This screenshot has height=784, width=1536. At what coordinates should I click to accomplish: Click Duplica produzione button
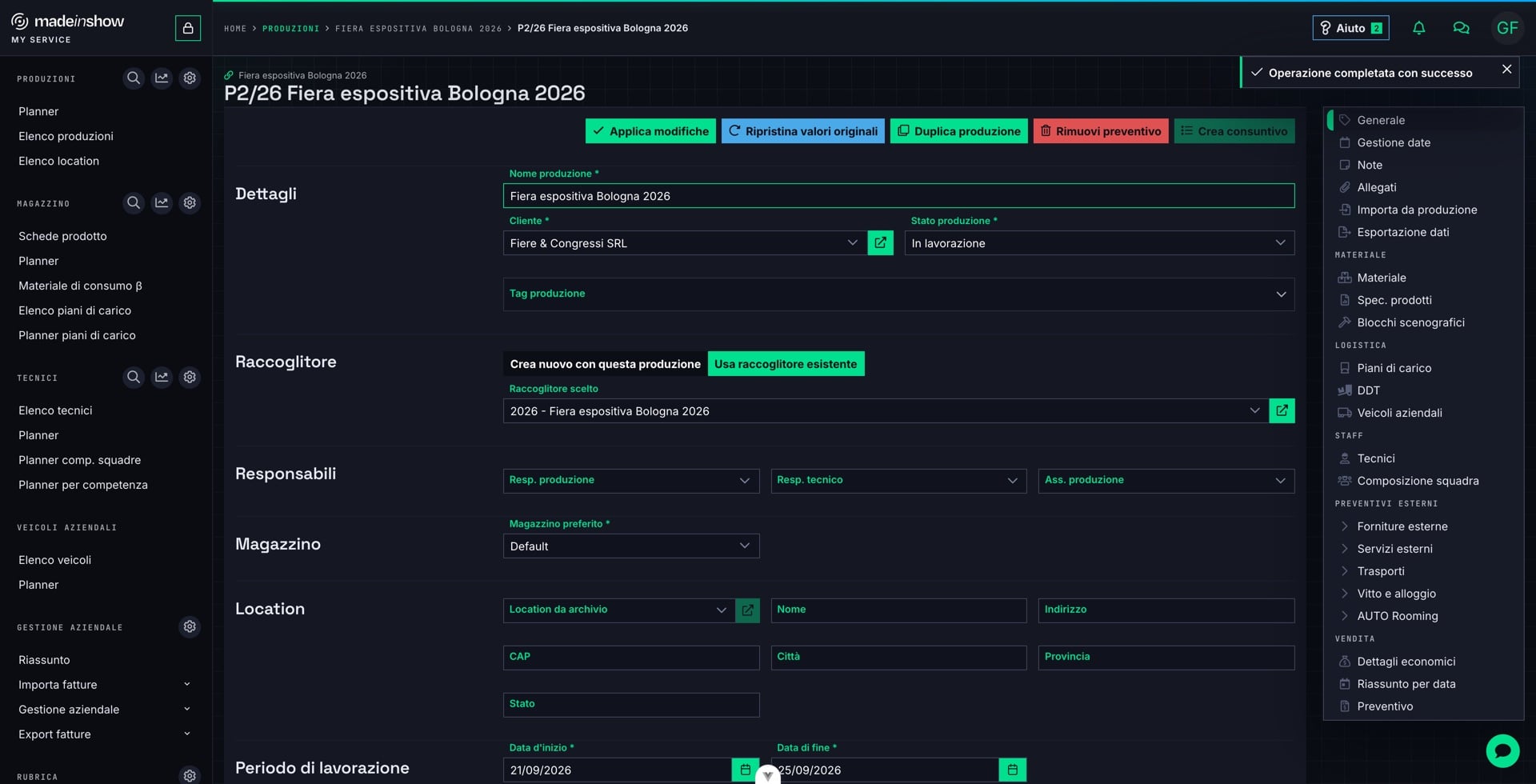(958, 131)
